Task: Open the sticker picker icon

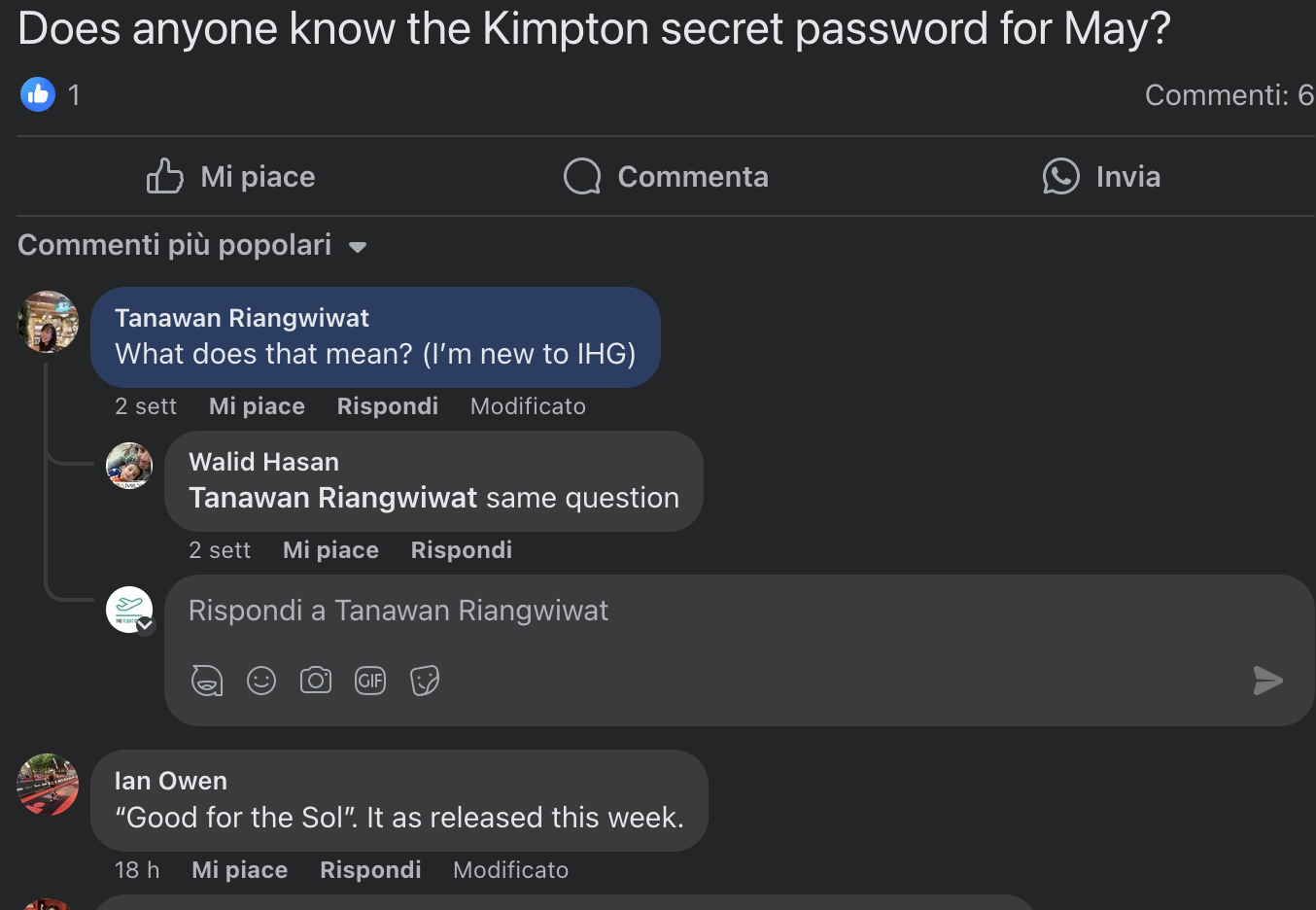Action: tap(425, 681)
